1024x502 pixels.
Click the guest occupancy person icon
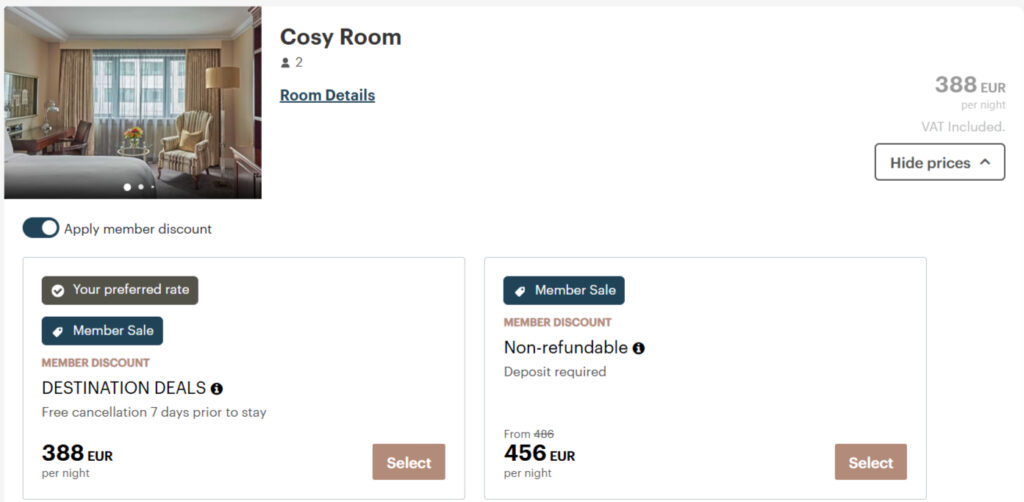(286, 63)
